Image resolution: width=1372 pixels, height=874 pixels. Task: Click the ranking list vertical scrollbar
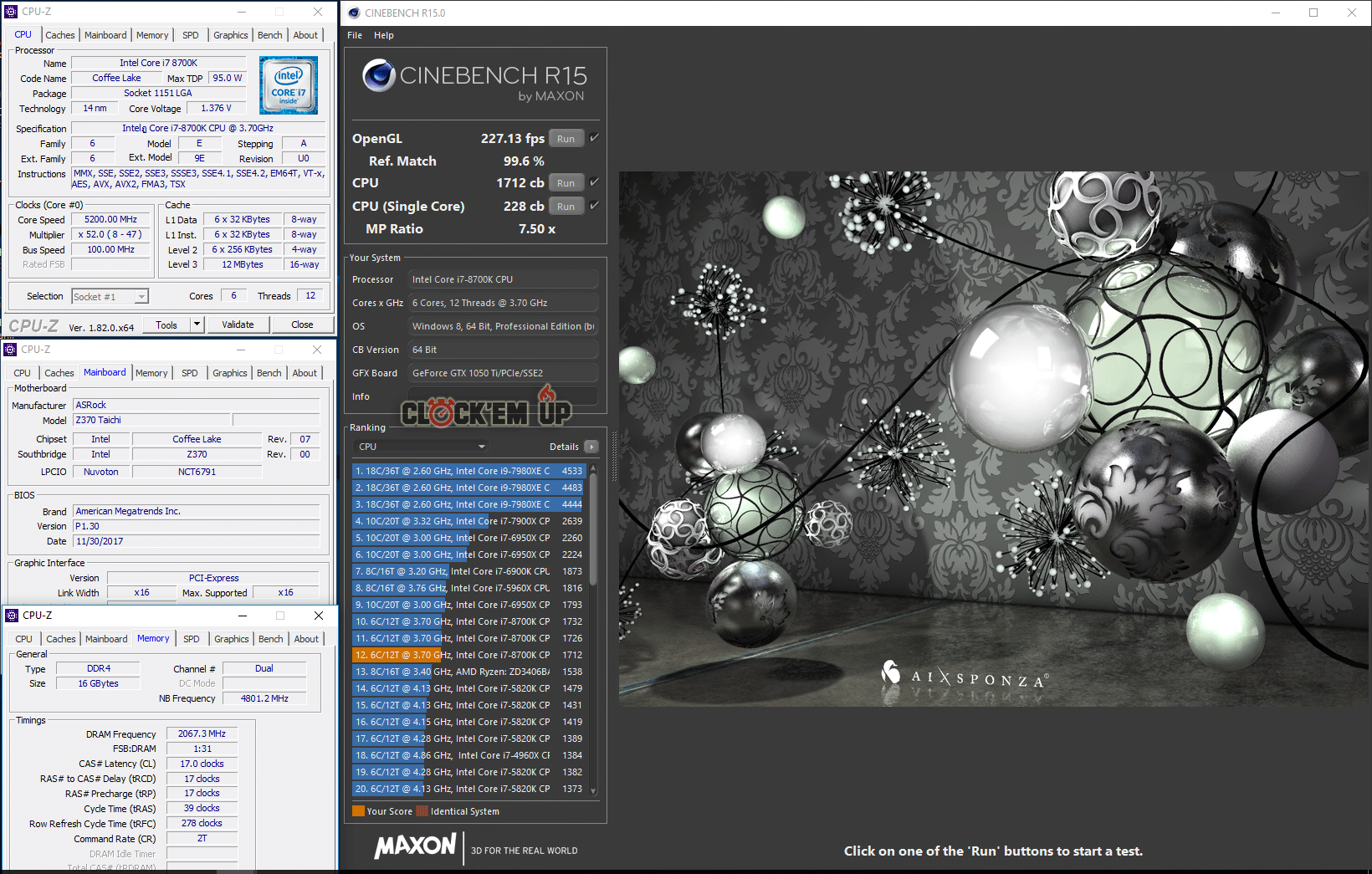pyautogui.click(x=593, y=527)
